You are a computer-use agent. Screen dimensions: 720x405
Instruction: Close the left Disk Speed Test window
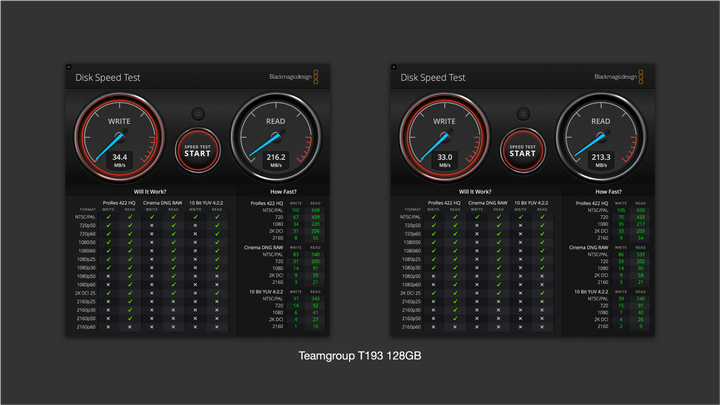[x=69, y=67]
